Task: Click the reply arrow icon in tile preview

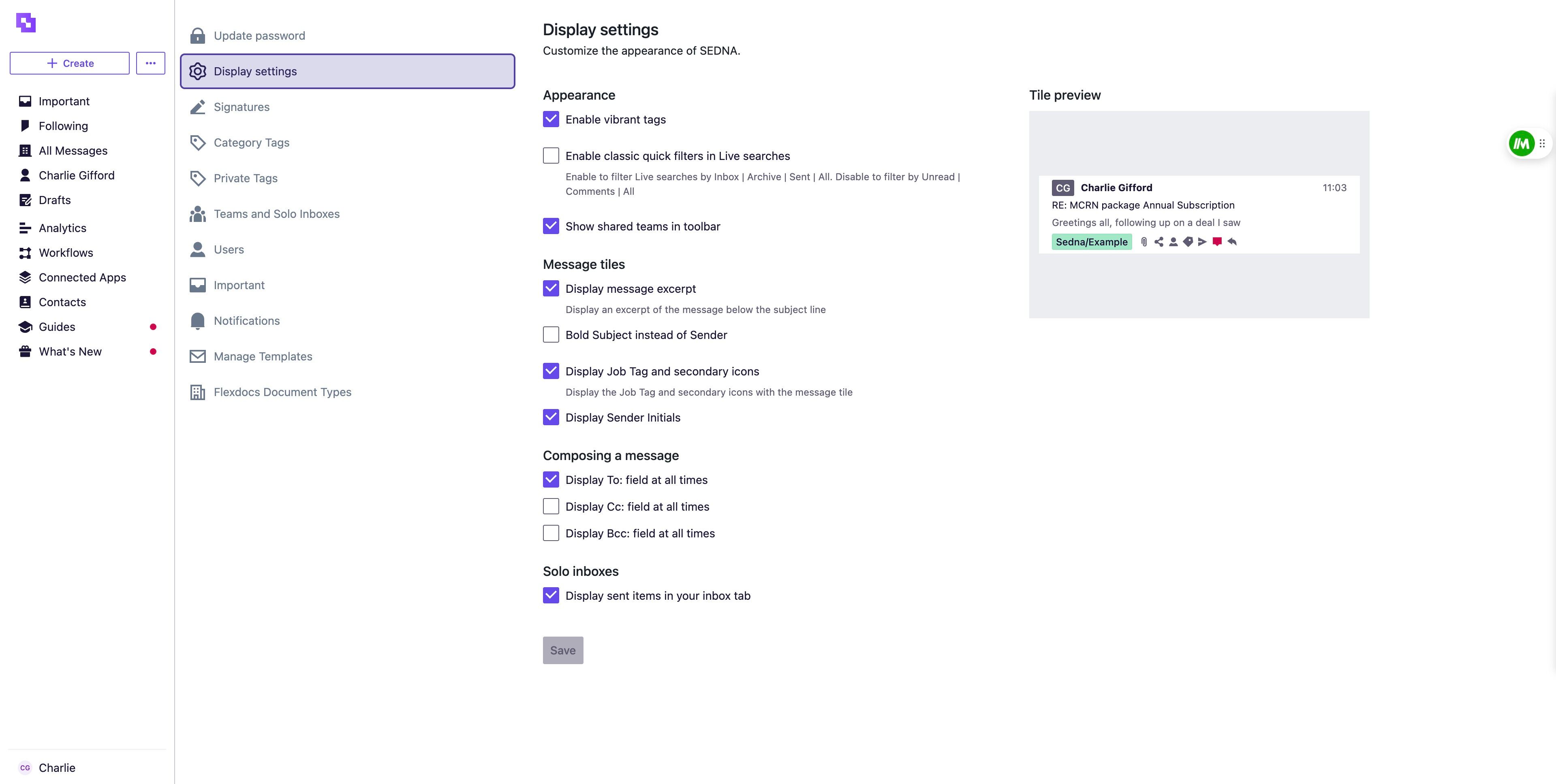Action: (x=1232, y=242)
